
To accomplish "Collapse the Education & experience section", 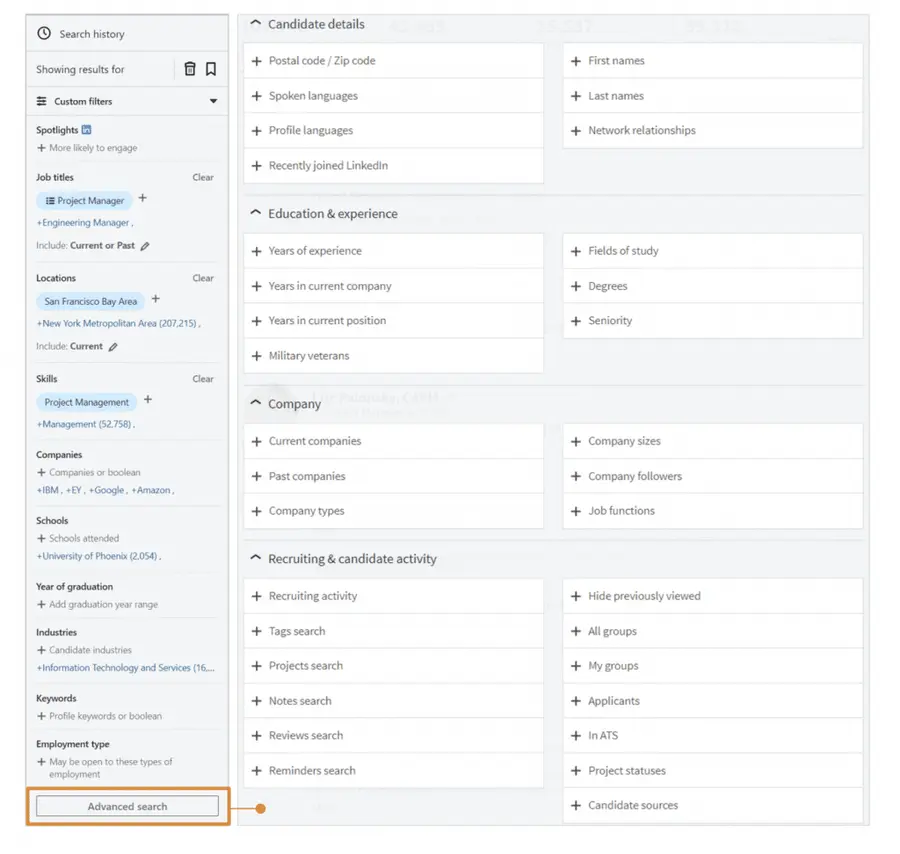I will click(253, 214).
